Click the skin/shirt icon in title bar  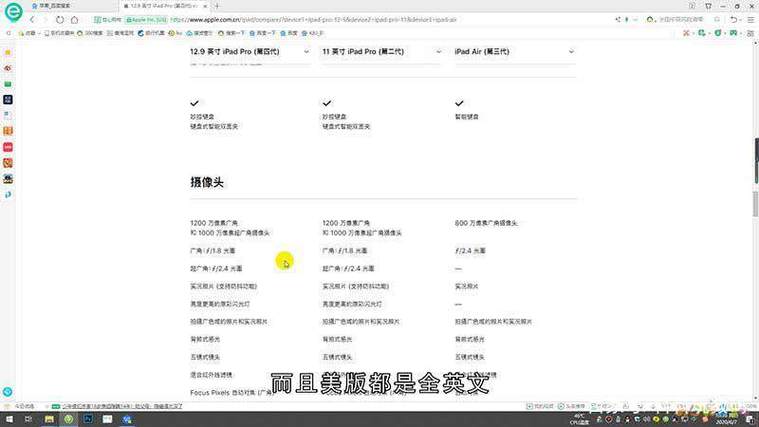(708, 6)
